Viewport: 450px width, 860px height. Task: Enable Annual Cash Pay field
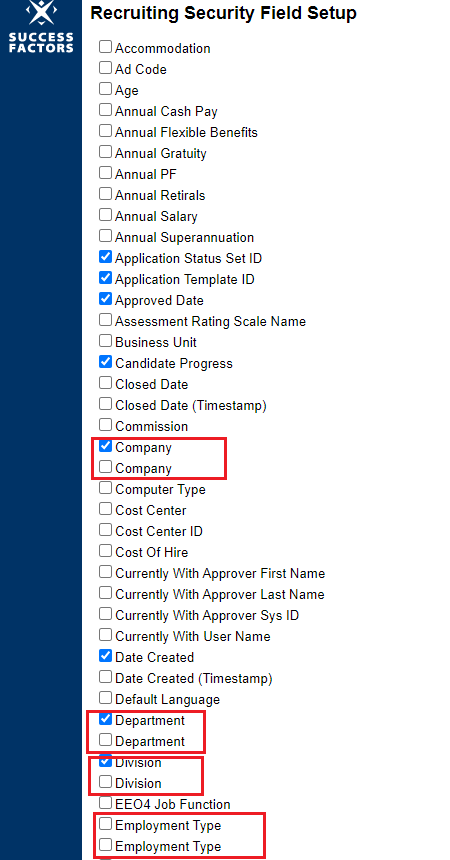point(105,110)
